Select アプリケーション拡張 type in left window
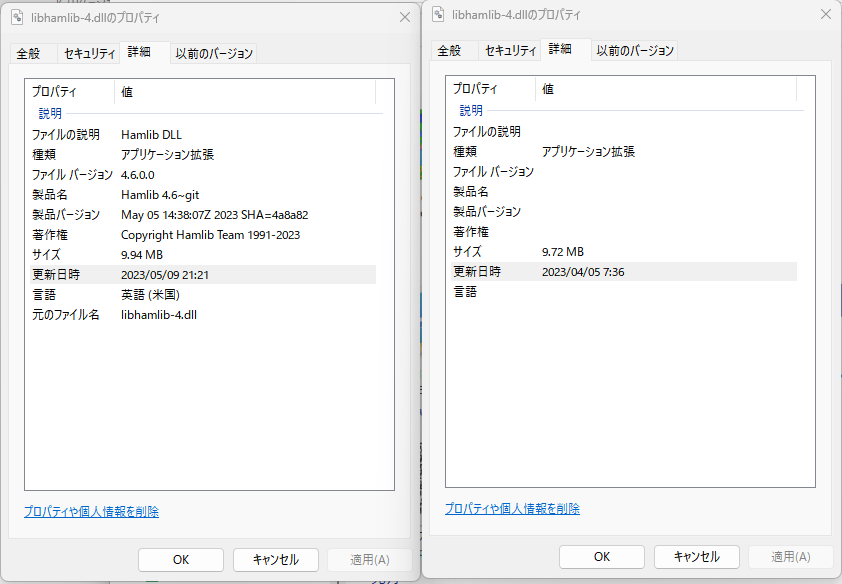The width and height of the screenshot is (842, 584). pyautogui.click(x=168, y=155)
